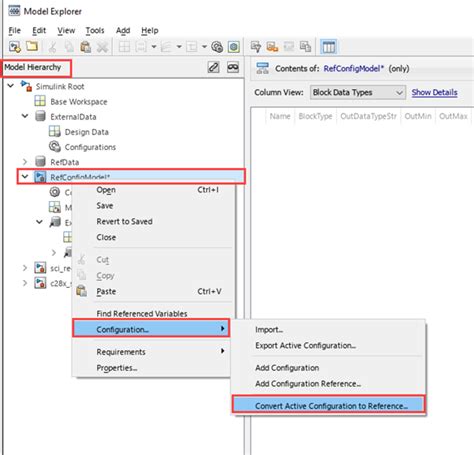Click the Show Details link

pyautogui.click(x=434, y=92)
